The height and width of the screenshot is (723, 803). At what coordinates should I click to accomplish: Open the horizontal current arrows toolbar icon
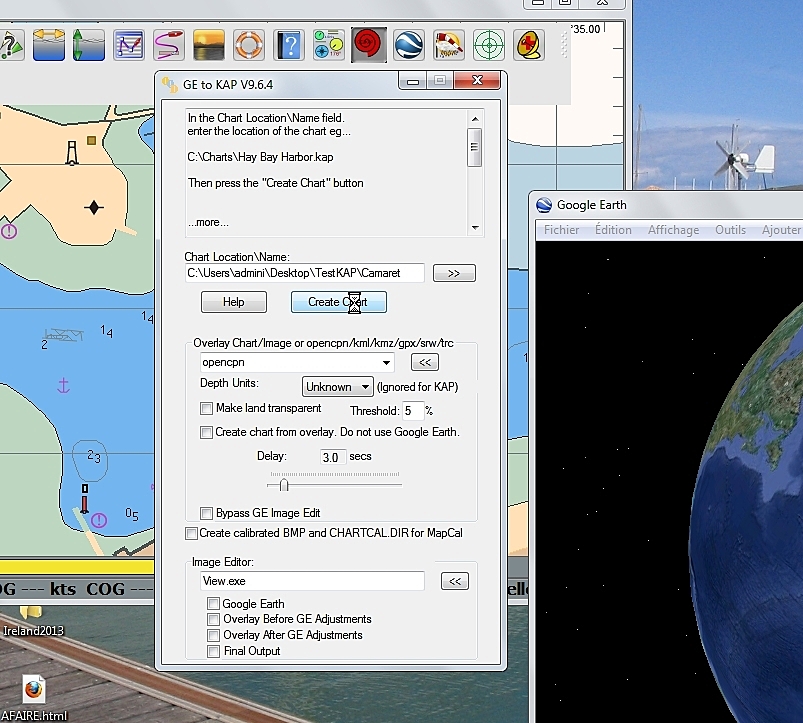click(x=49, y=45)
